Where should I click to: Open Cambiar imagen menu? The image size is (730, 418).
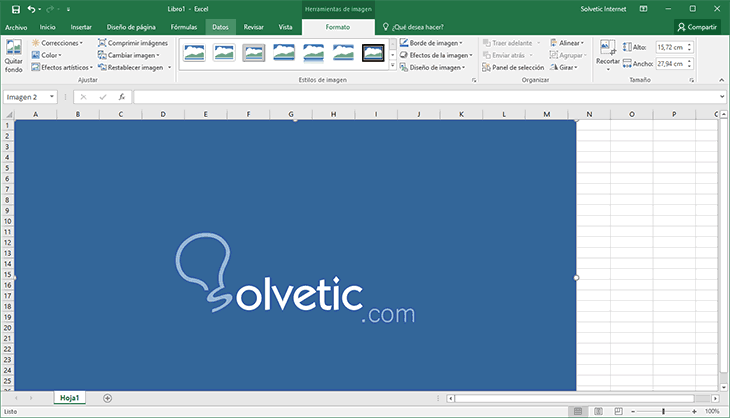pyautogui.click(x=128, y=55)
